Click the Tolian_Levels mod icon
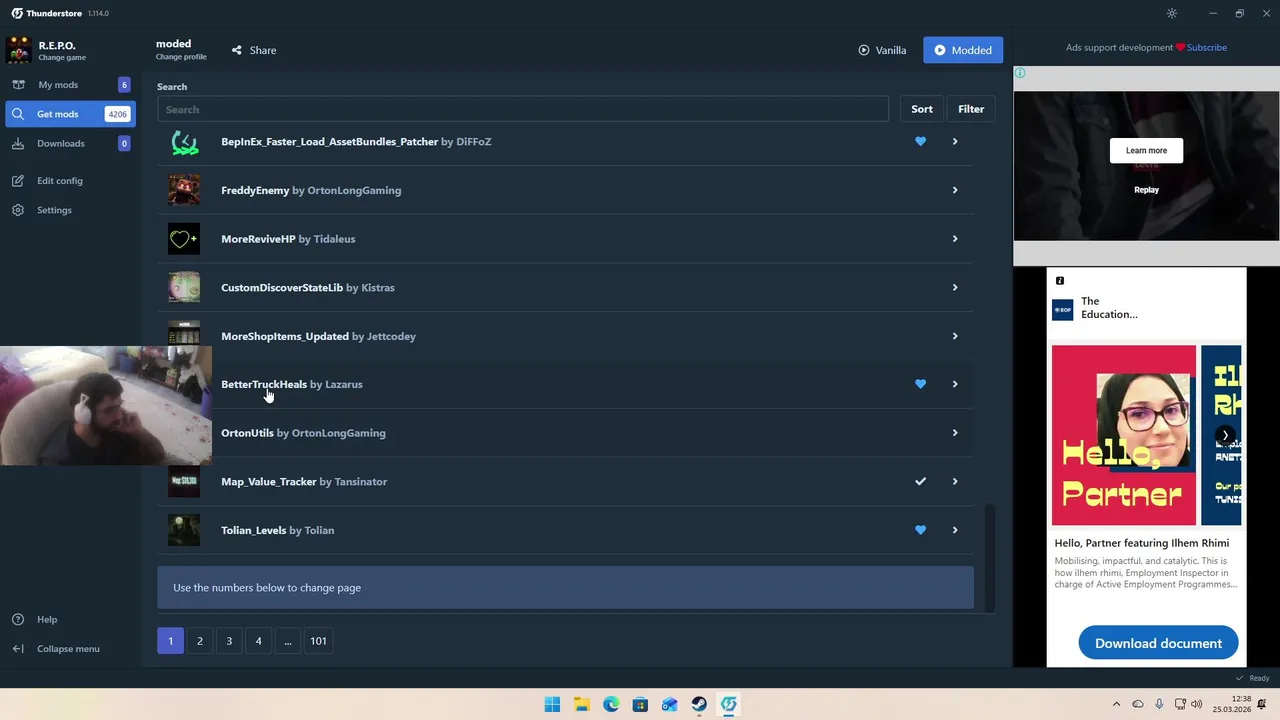 click(184, 530)
